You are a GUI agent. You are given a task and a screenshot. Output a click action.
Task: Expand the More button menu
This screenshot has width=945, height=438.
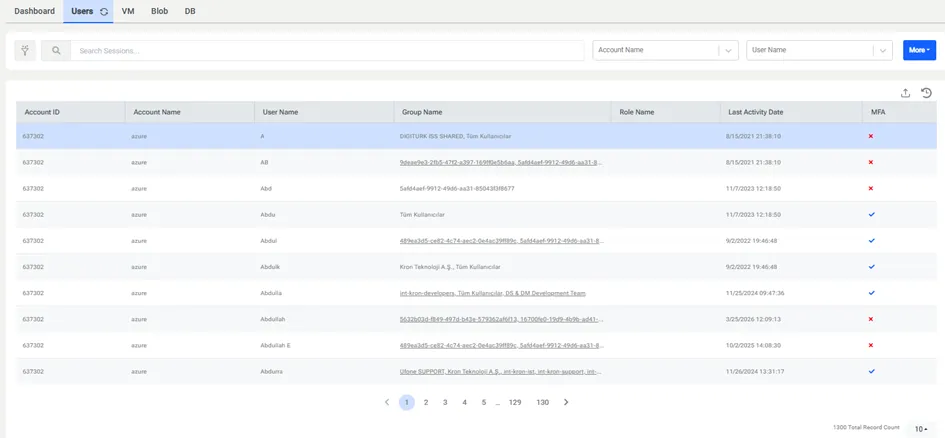[919, 50]
